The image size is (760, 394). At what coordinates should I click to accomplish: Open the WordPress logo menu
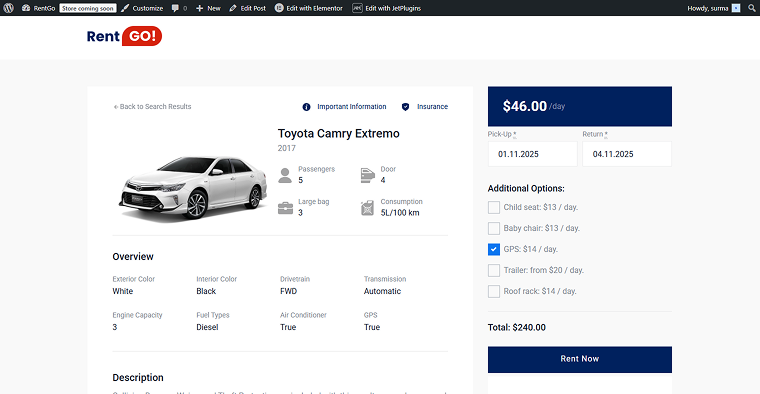pyautogui.click(x=9, y=8)
